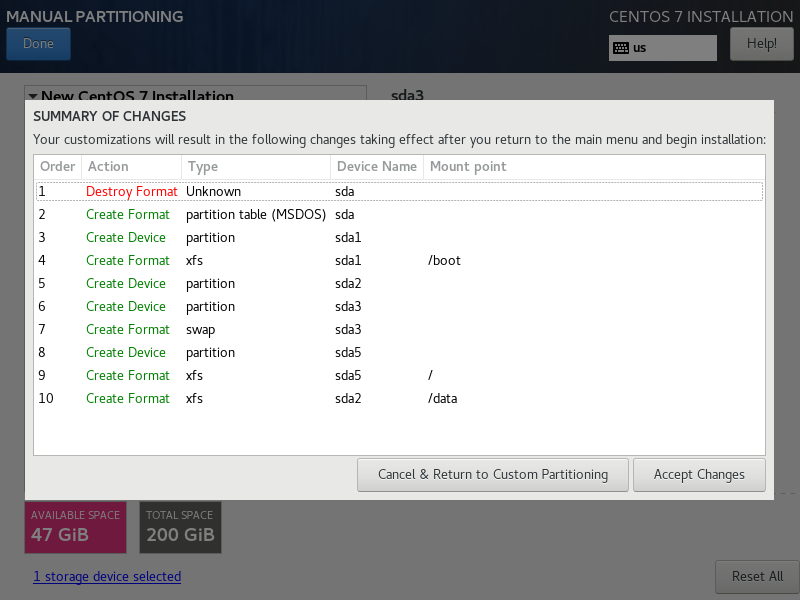Click the us keyboard layout field
Viewport: 800px width, 600px height.
pyautogui.click(x=672, y=48)
